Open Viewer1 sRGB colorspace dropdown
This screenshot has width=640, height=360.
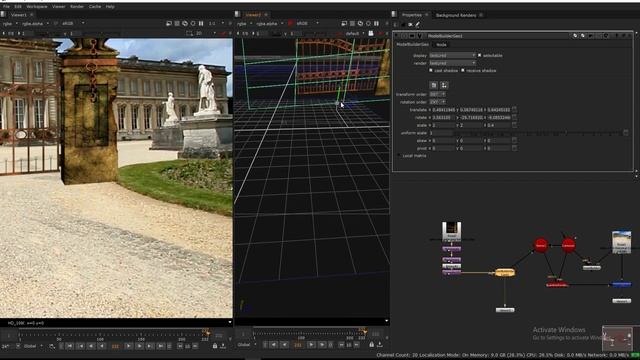[73, 24]
